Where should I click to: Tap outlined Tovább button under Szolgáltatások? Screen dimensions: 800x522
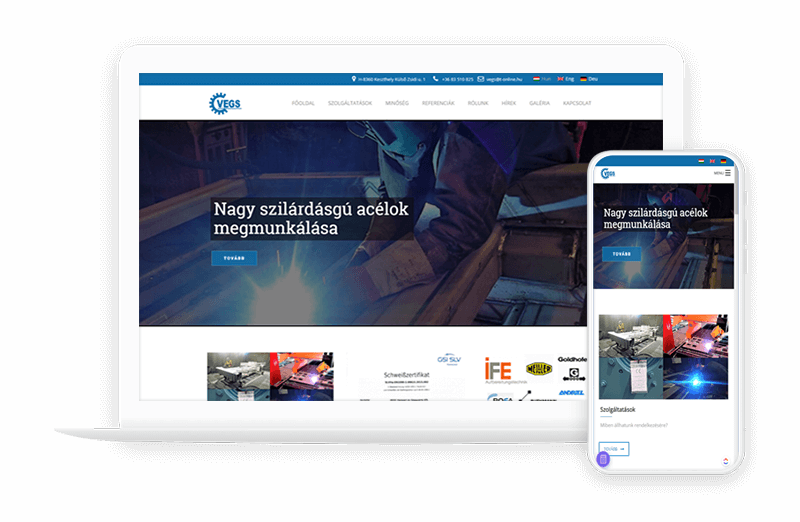[x=613, y=449]
